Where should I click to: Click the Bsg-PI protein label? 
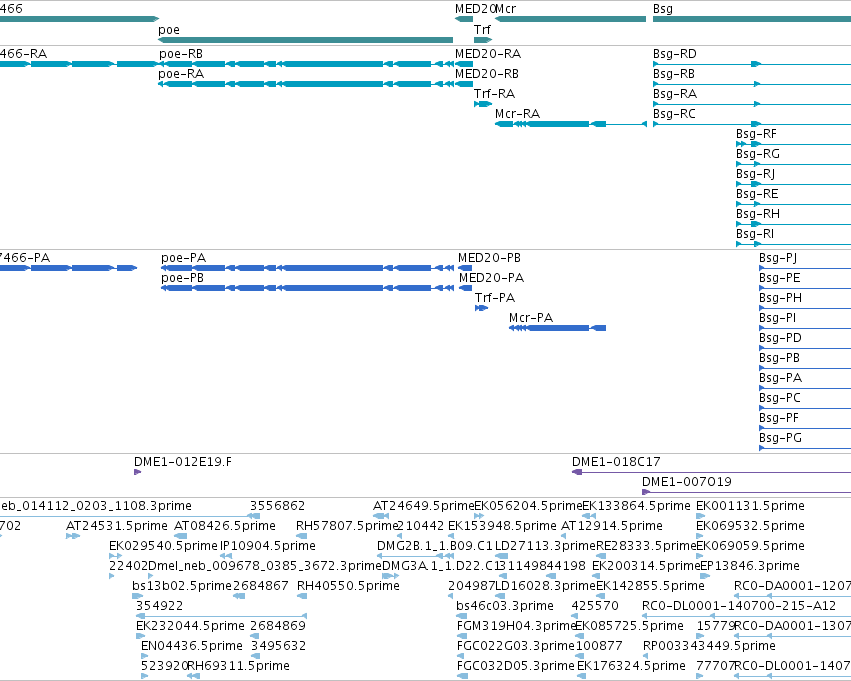pos(777,318)
